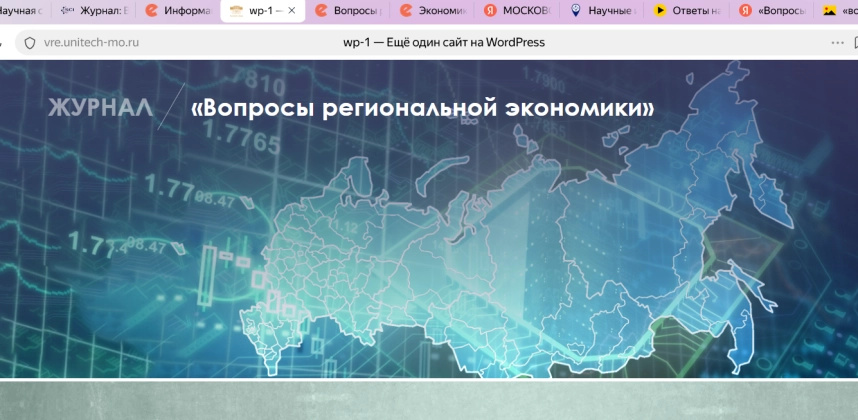
Task: Click the ЖУРНАЛ text in the header
Action: [100, 108]
